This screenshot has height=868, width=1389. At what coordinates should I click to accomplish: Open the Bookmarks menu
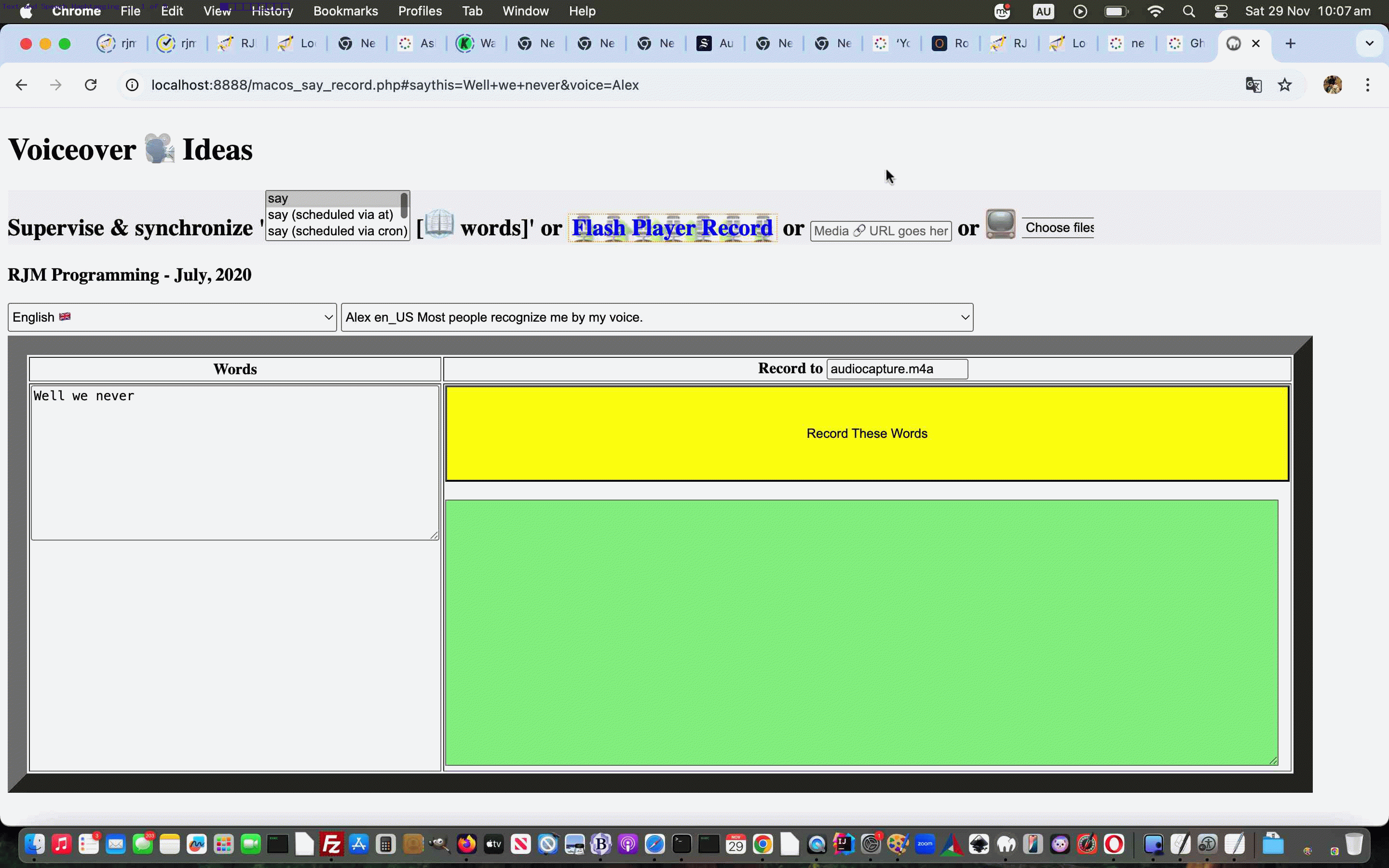pyautogui.click(x=345, y=11)
